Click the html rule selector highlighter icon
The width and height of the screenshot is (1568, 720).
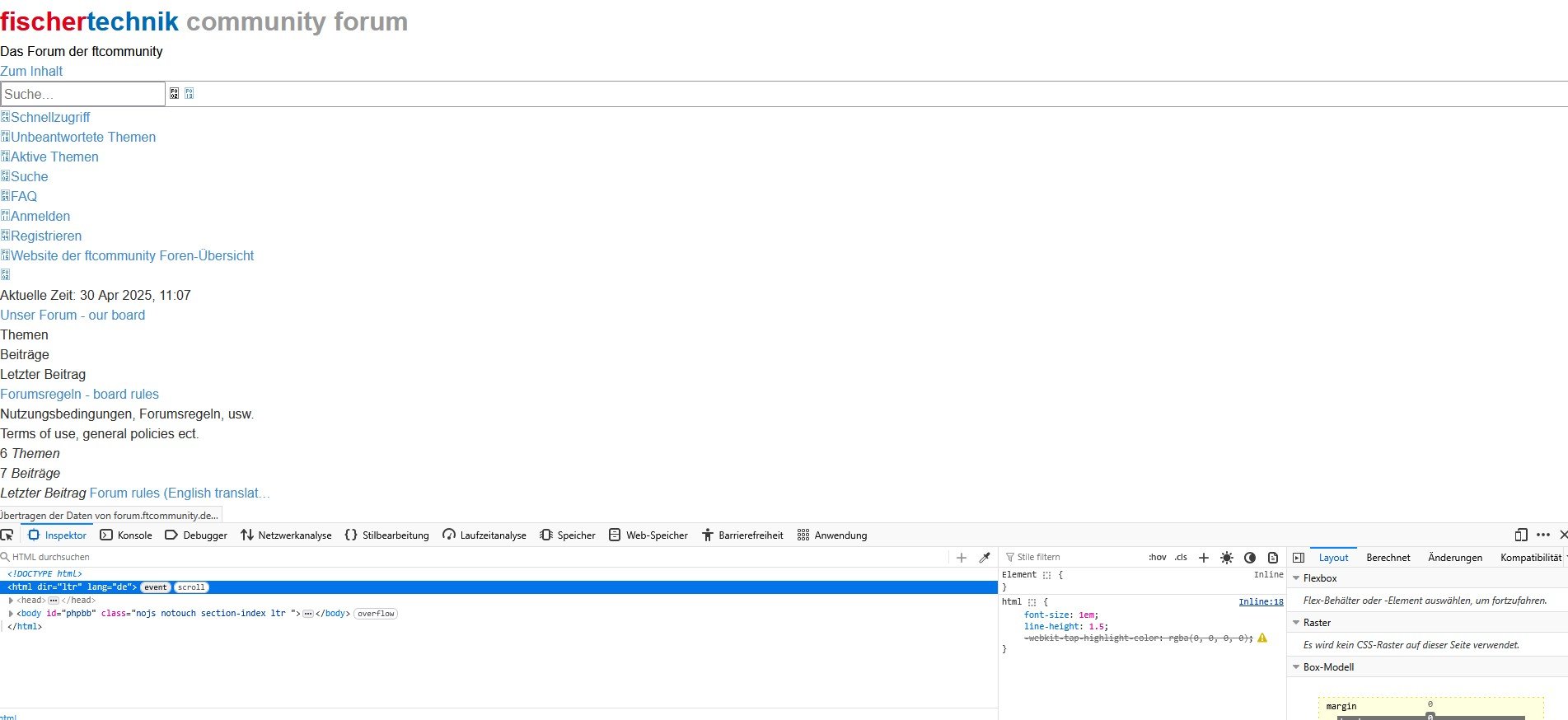pos(1032,602)
